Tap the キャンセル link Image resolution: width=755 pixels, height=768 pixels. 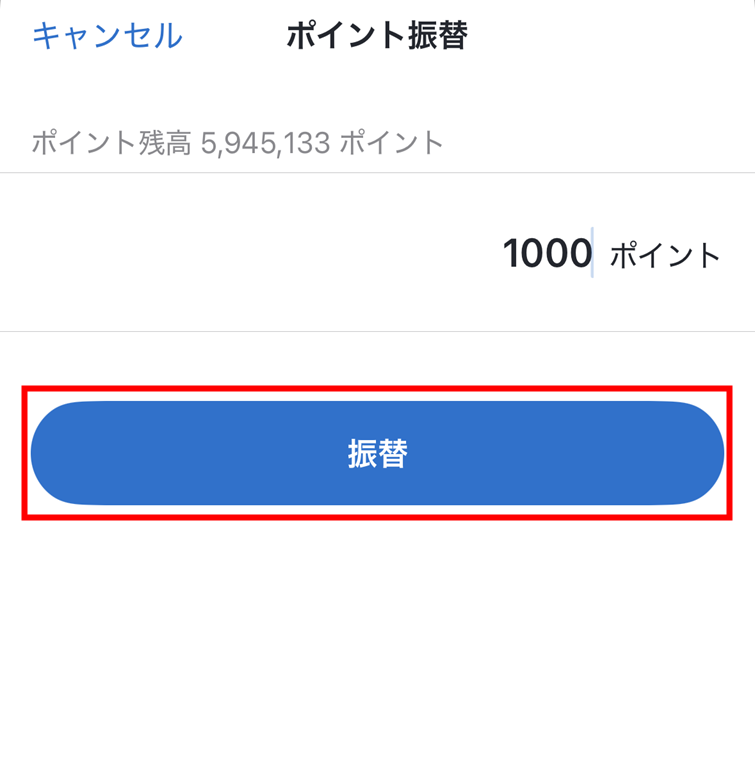[x=107, y=36]
